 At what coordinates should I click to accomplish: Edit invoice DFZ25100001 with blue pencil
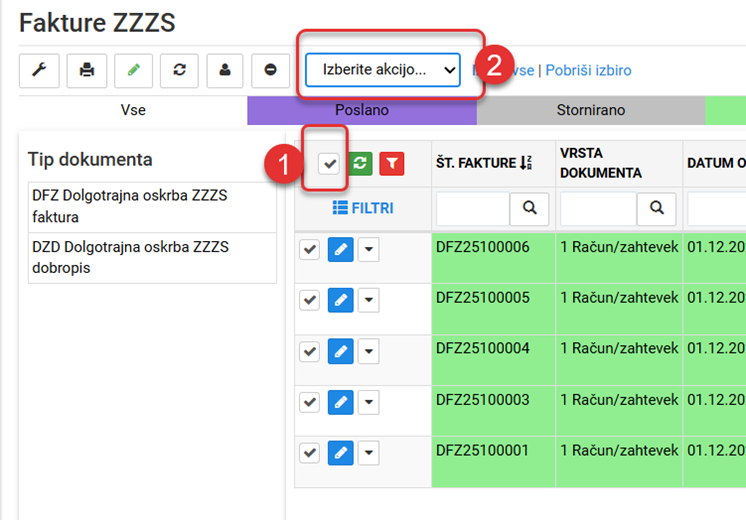(341, 452)
